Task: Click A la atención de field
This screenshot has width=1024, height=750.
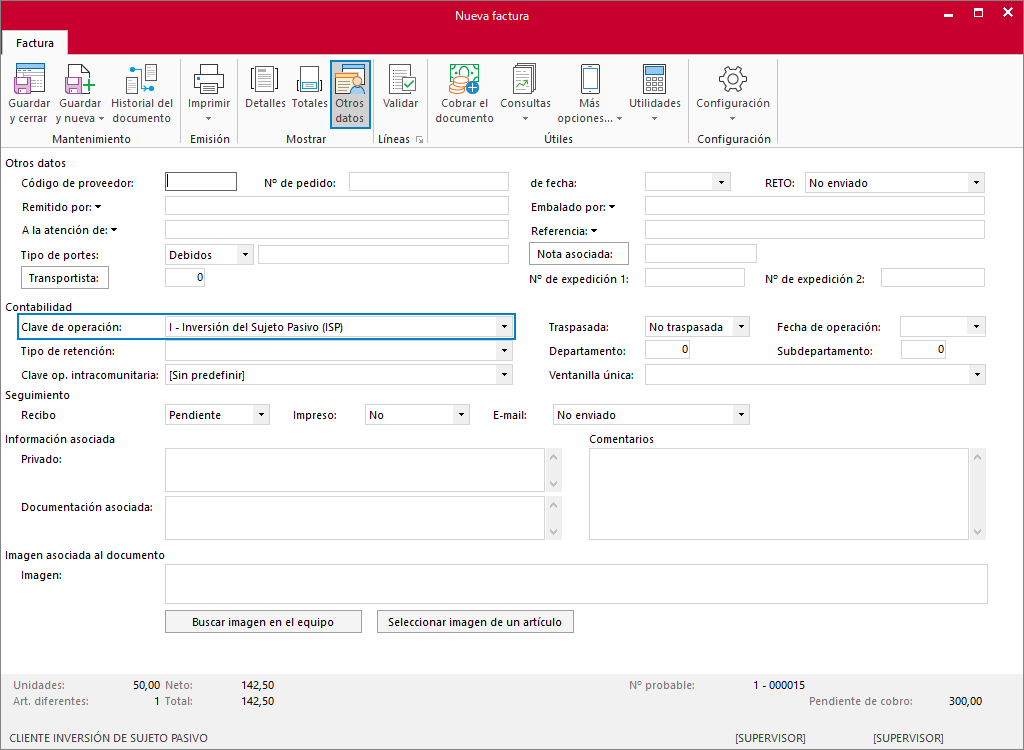Action: pyautogui.click(x=336, y=229)
